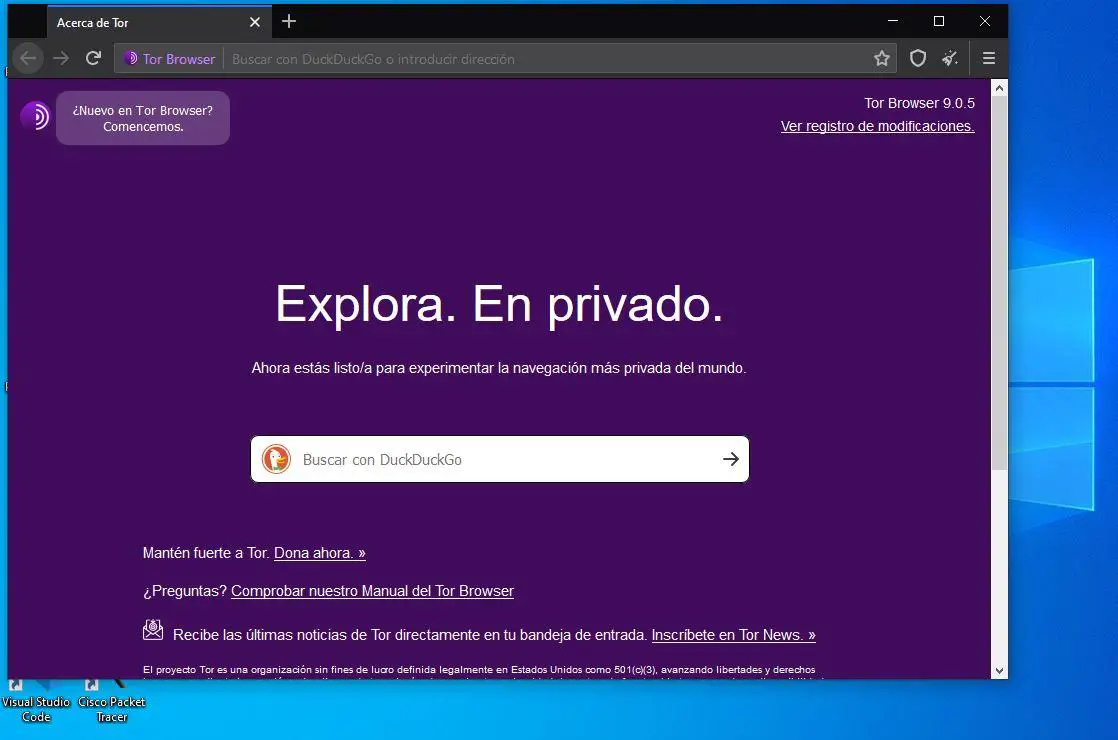
Task: Bookmark this page with the star icon
Action: coord(882,58)
